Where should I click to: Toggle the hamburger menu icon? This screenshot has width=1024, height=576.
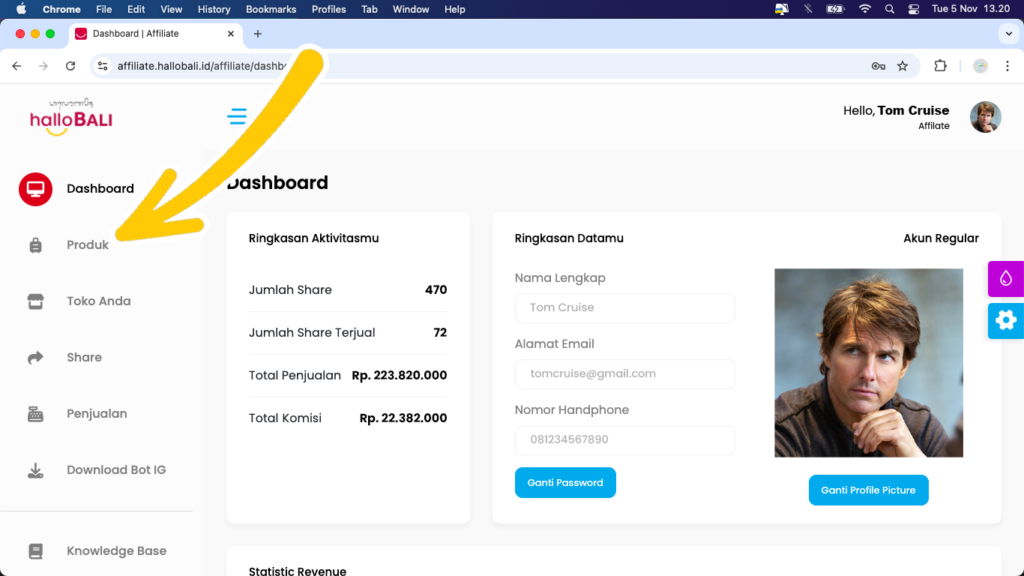(237, 116)
